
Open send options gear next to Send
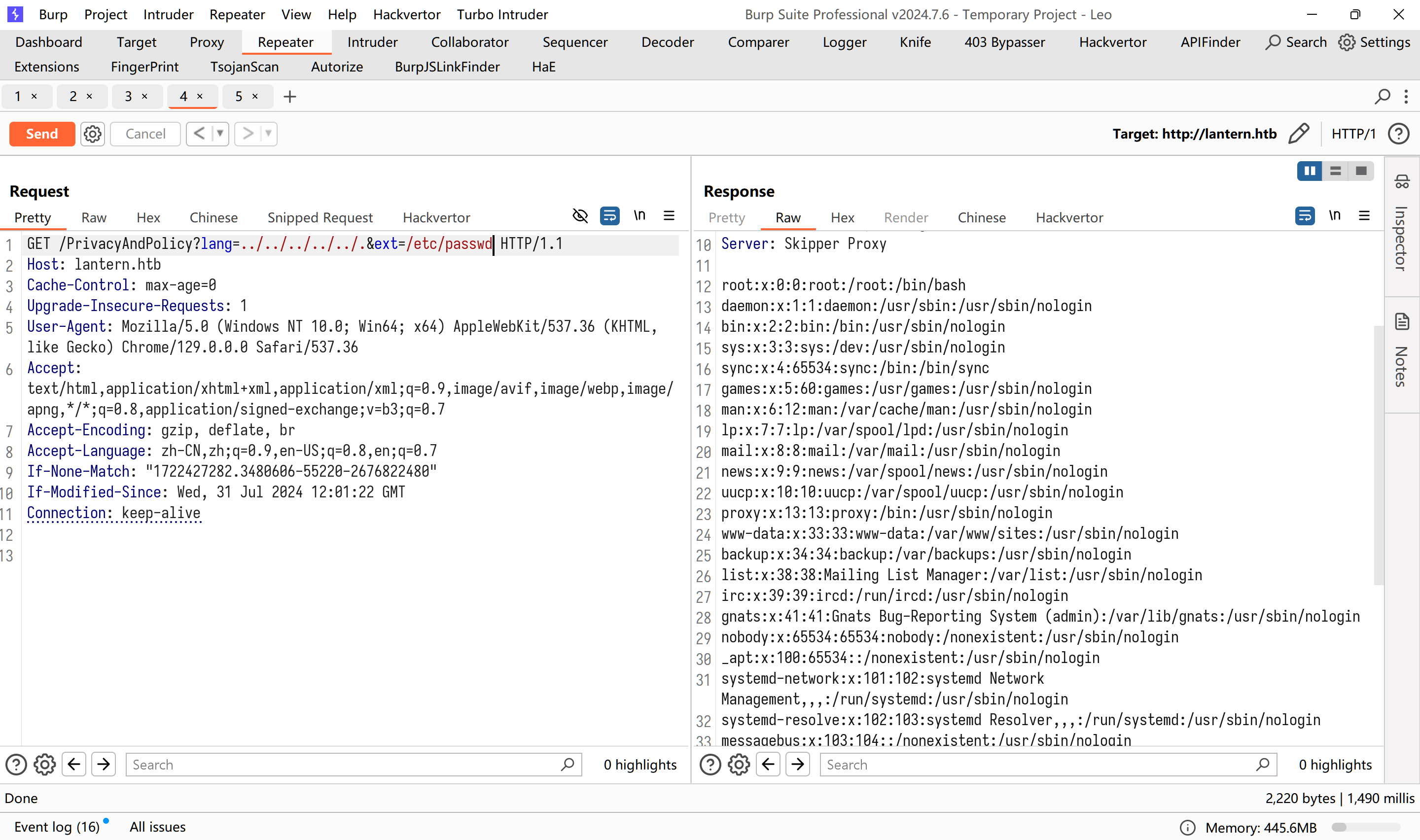pyautogui.click(x=93, y=134)
